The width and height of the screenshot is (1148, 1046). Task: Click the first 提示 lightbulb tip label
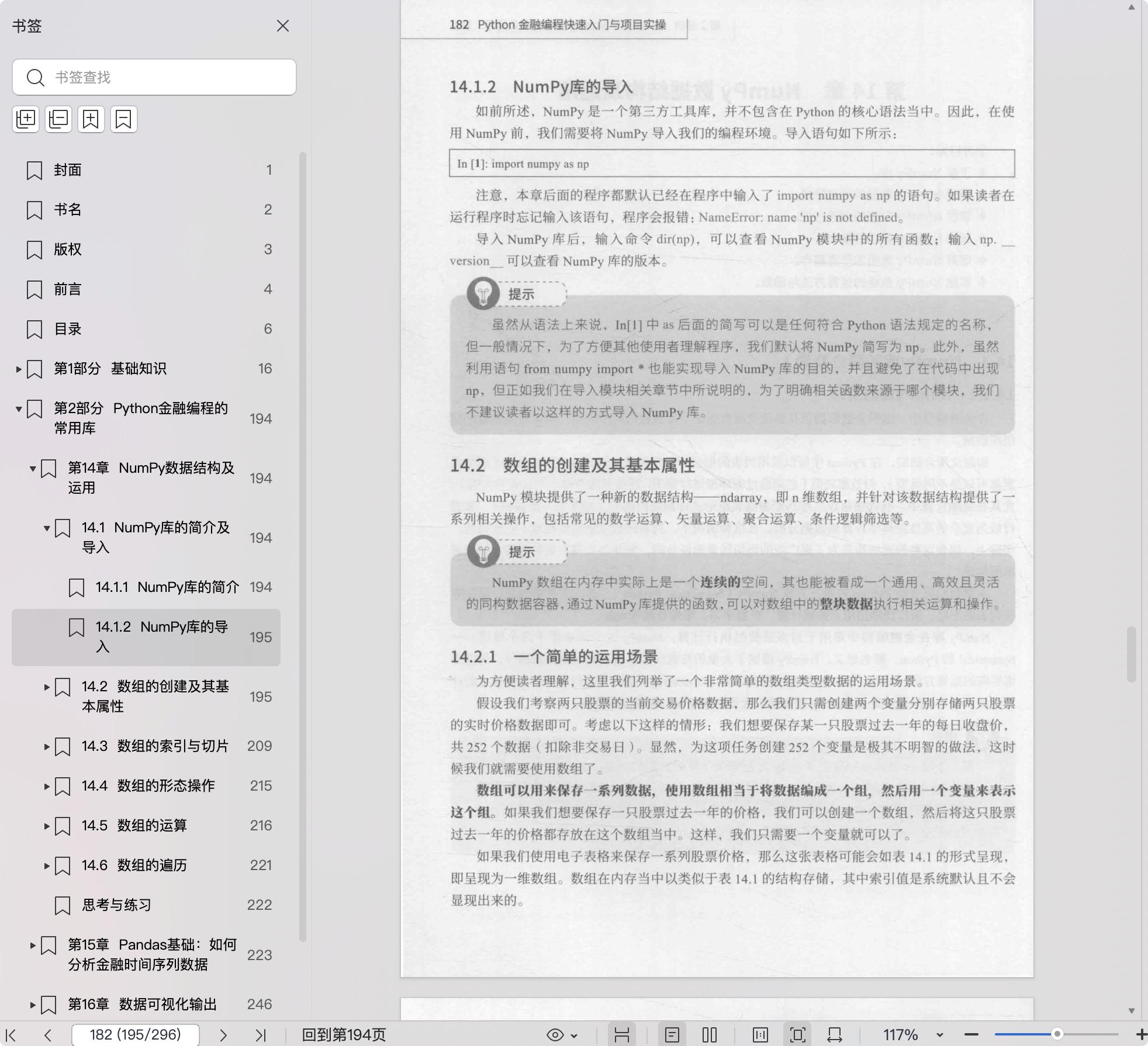(521, 295)
